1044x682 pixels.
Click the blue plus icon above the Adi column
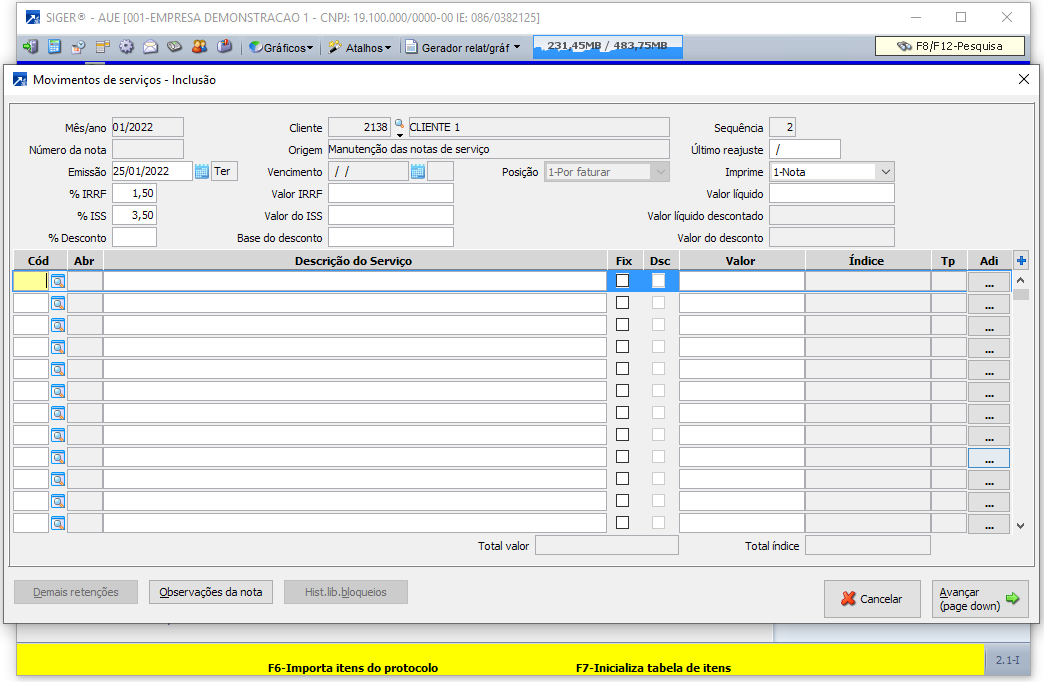click(x=1021, y=260)
